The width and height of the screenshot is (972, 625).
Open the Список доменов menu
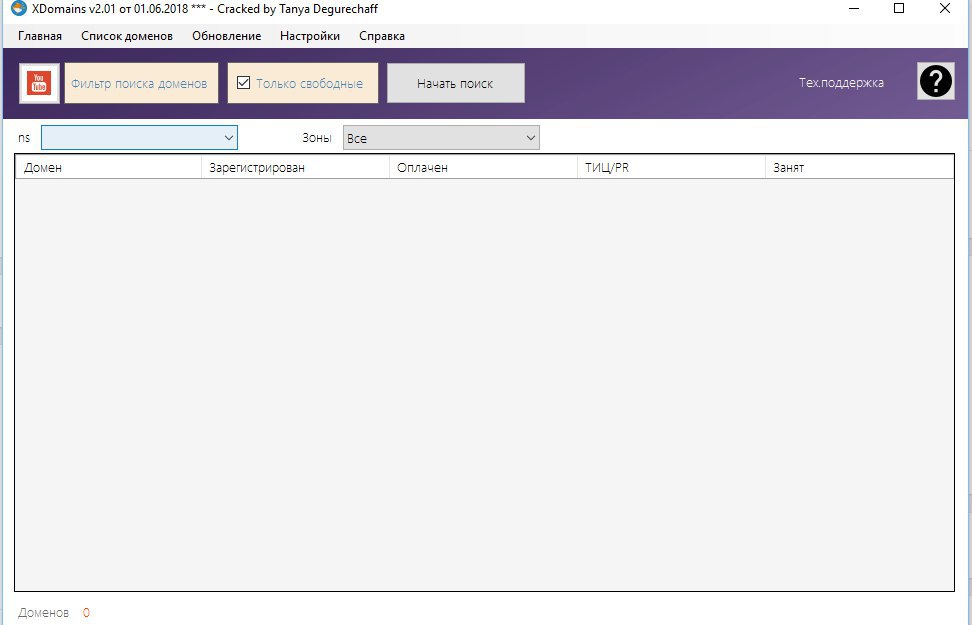[x=127, y=36]
